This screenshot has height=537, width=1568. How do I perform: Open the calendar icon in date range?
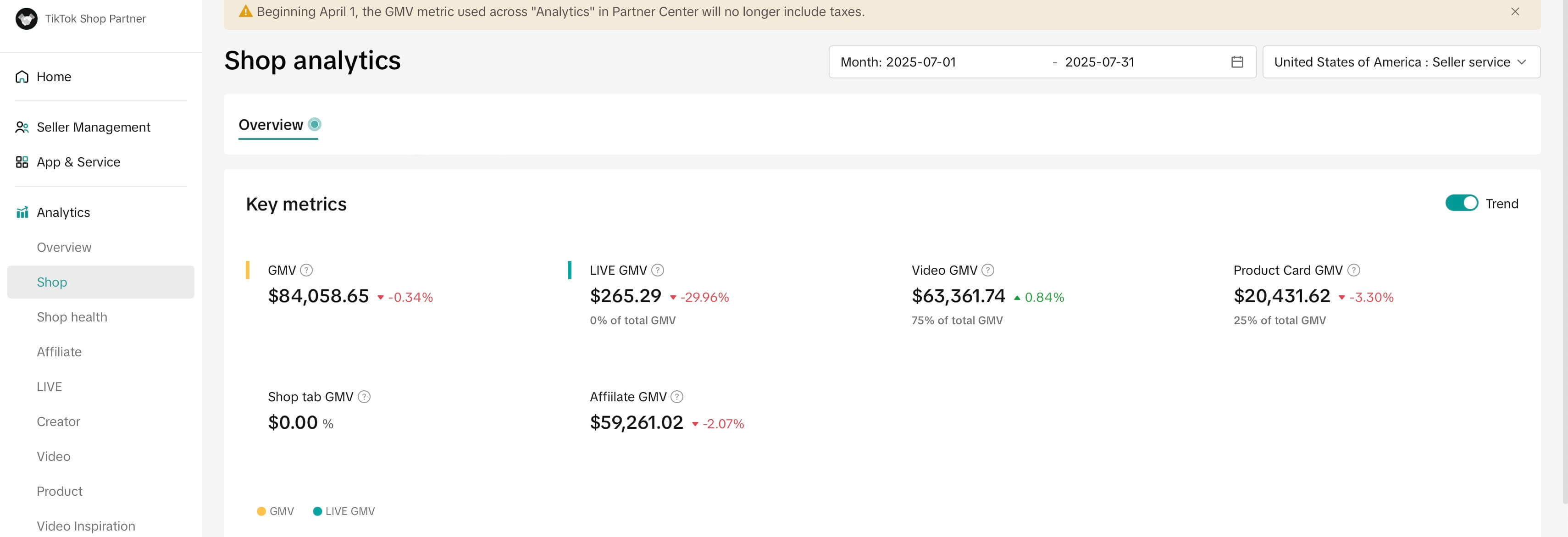pyautogui.click(x=1236, y=62)
